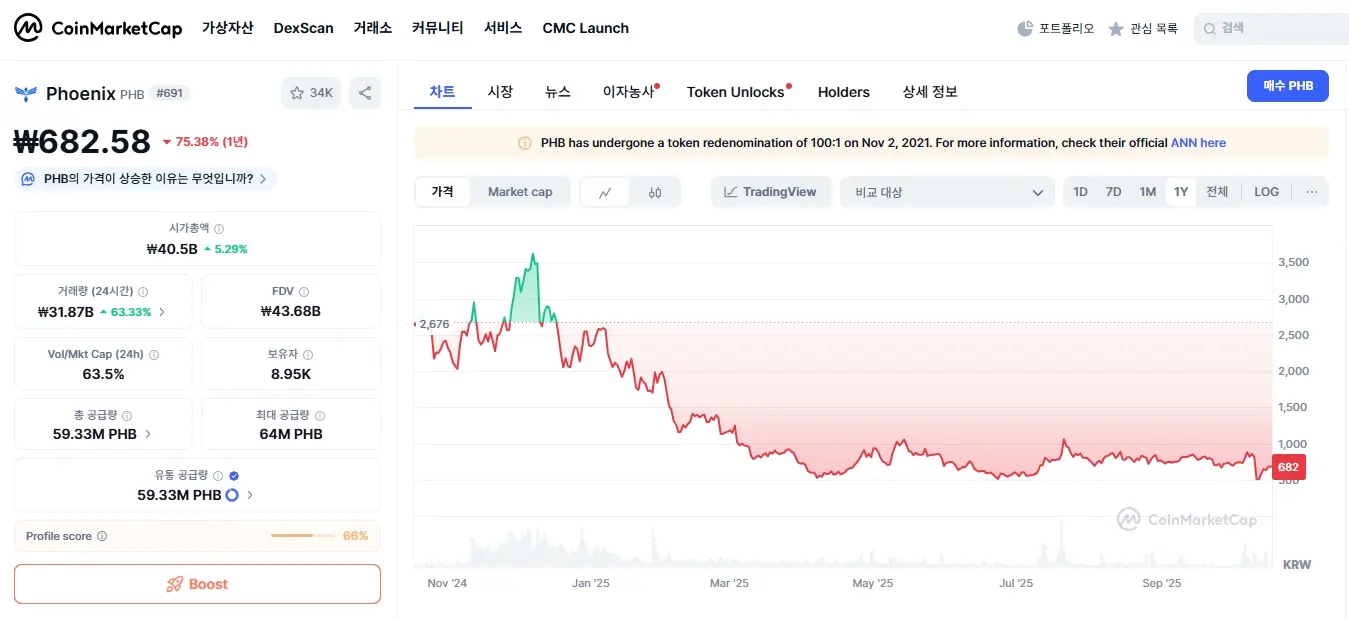Viewport: 1349px width, 619px height.
Task: Click the 검색 search input field
Action: [1271, 29]
